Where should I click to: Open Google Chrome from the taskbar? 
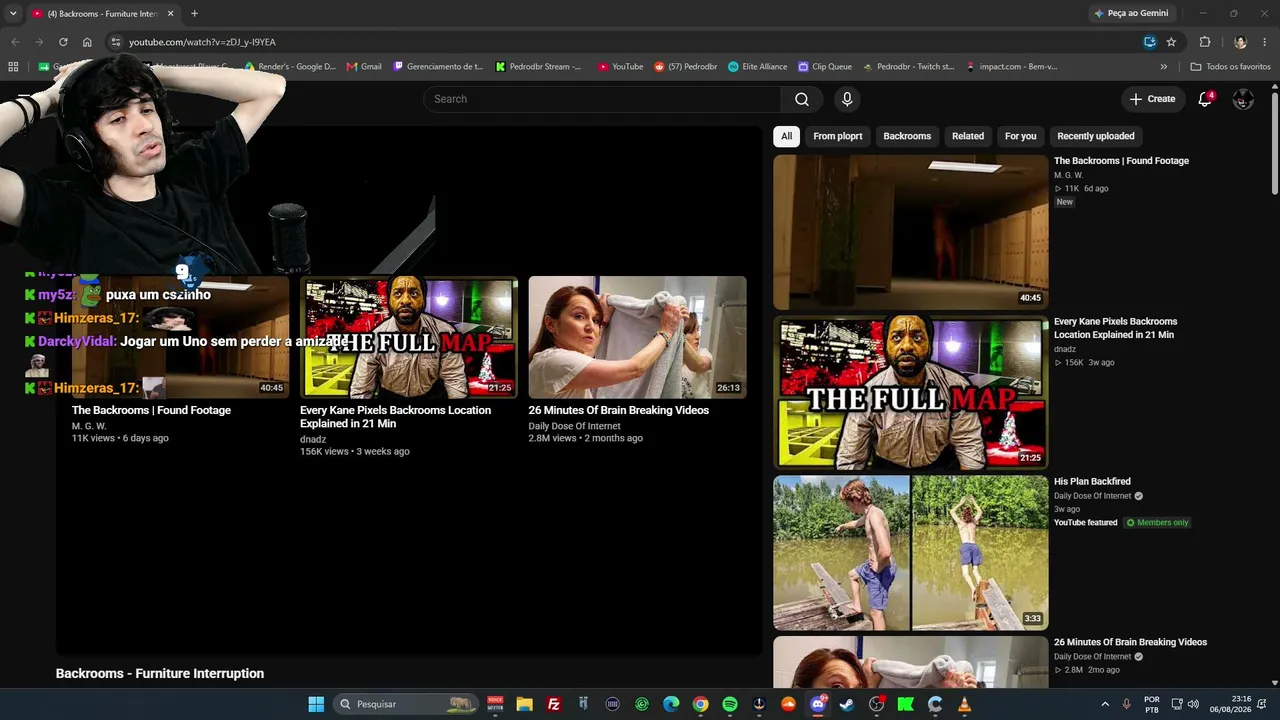(x=701, y=704)
